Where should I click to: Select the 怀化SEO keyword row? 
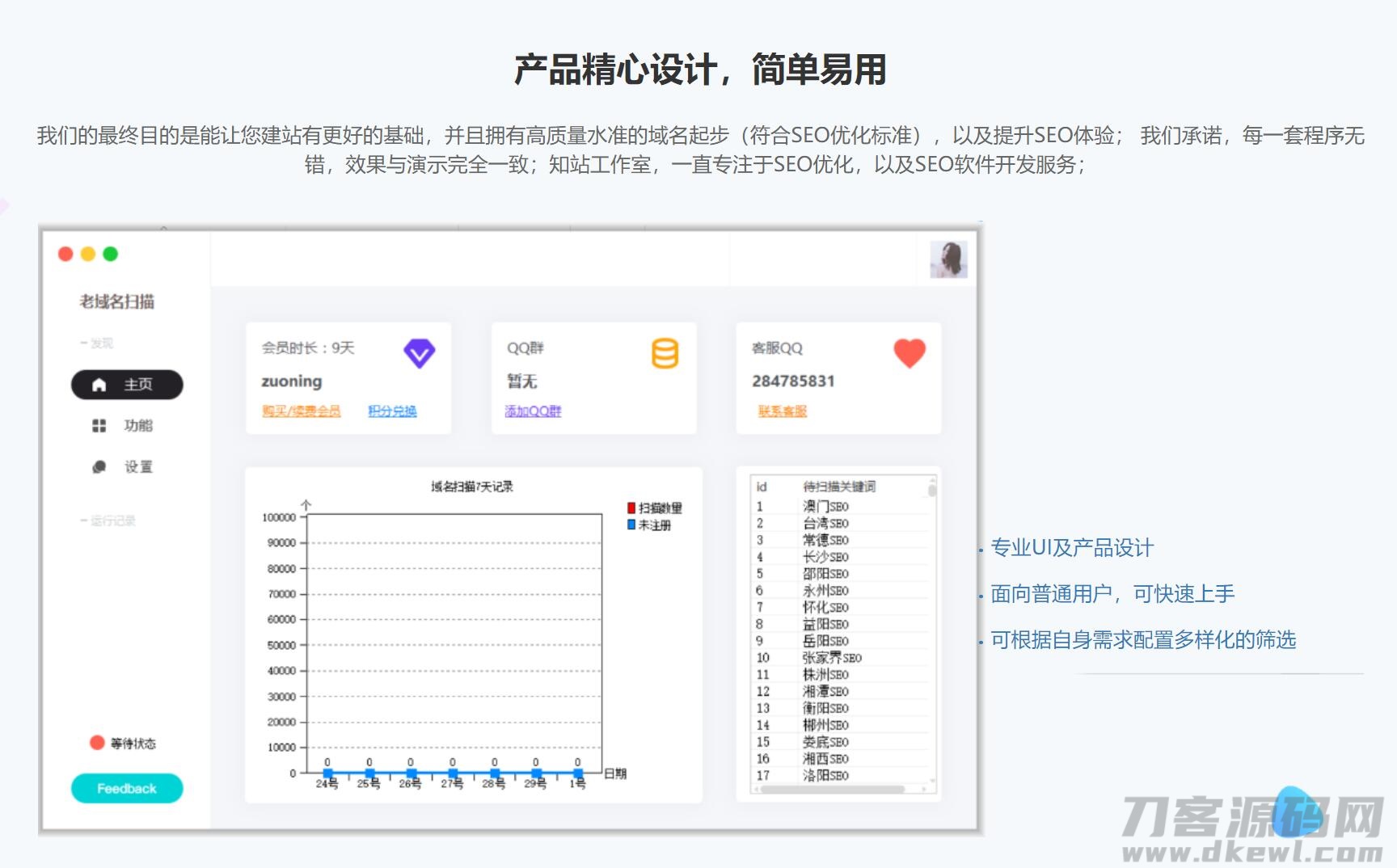click(839, 607)
